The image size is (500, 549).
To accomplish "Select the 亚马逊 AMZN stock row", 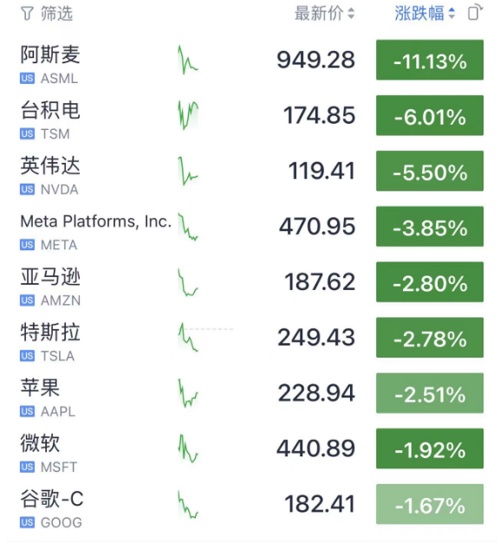I will (x=250, y=282).
